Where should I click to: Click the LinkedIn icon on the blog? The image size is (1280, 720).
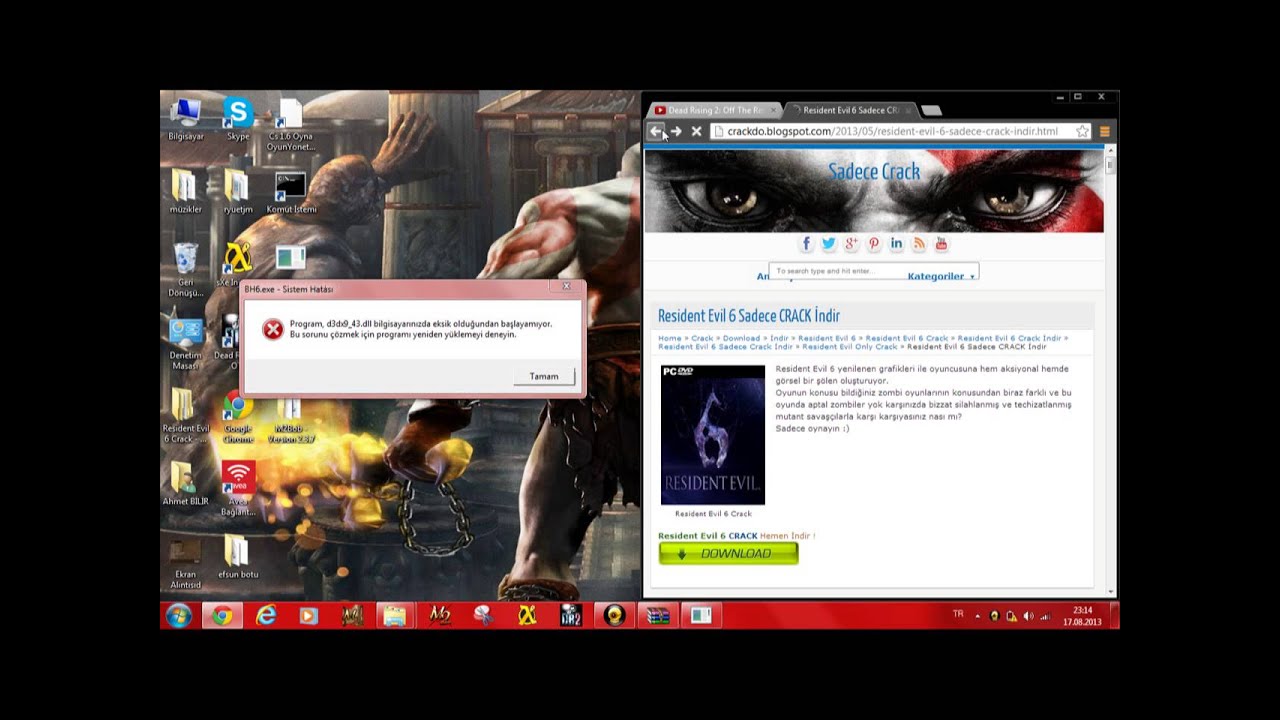pyautogui.click(x=896, y=244)
